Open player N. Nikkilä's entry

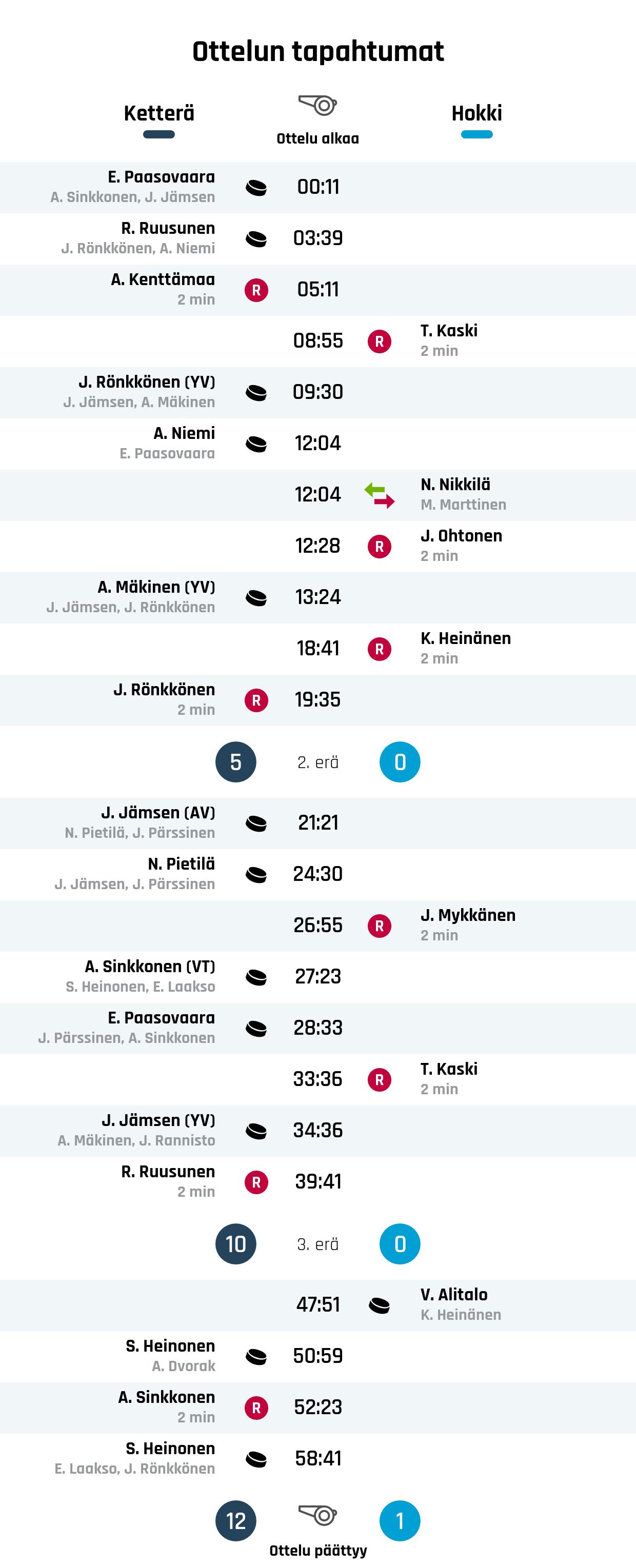(x=455, y=485)
